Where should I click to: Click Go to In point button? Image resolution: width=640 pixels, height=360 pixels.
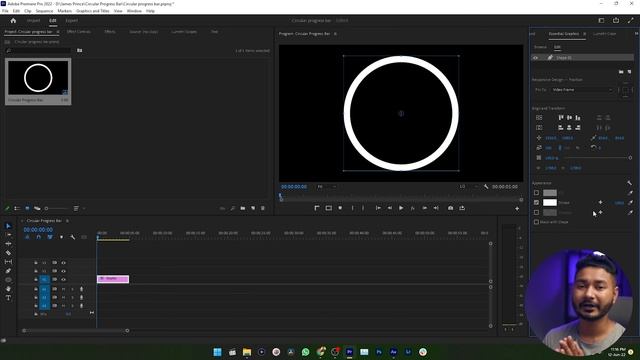(x=378, y=208)
